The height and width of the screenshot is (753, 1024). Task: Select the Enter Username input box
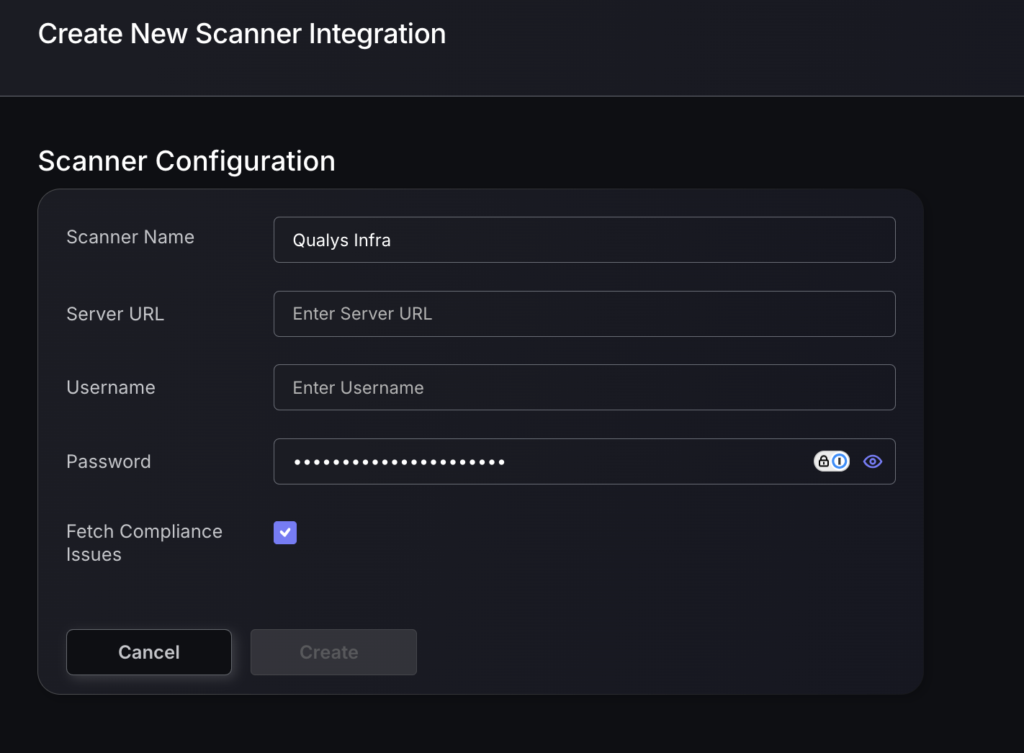[584, 387]
